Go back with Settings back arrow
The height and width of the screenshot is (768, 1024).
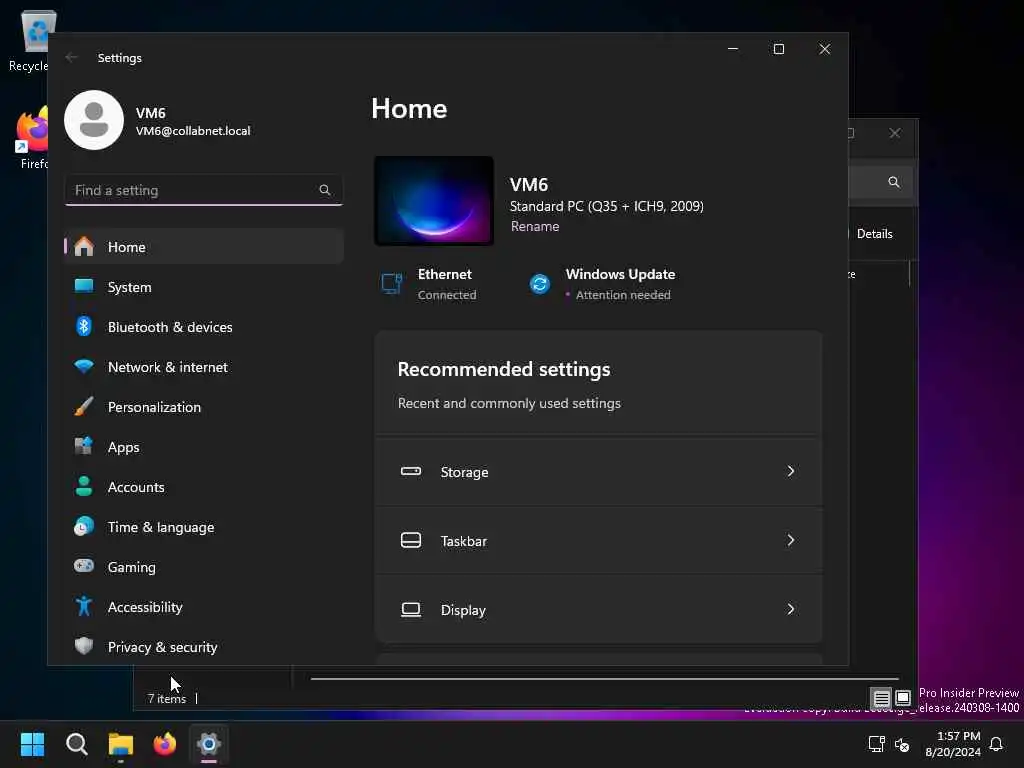click(x=72, y=57)
